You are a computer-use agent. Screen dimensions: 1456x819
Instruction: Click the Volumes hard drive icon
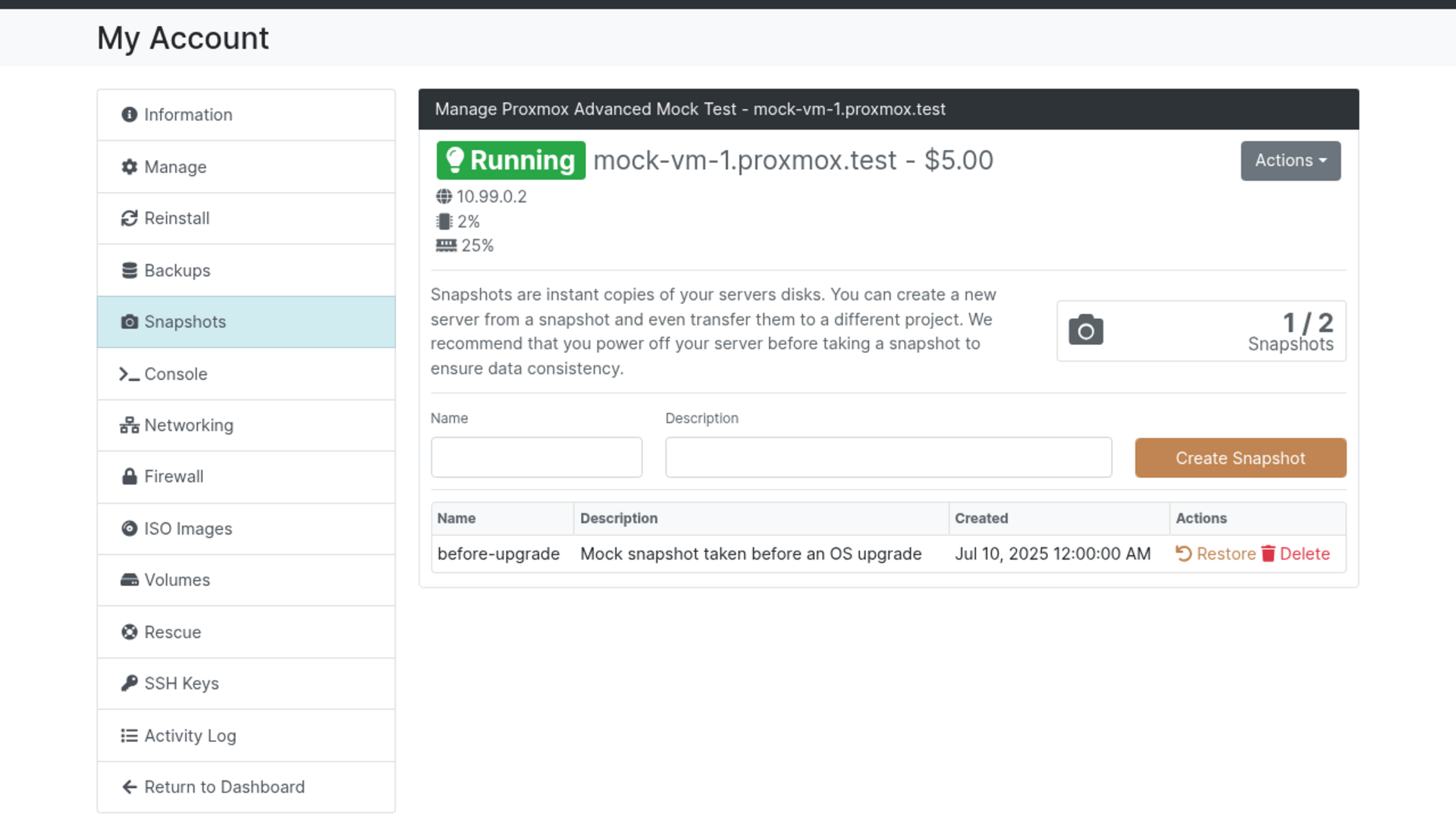pyautogui.click(x=130, y=580)
